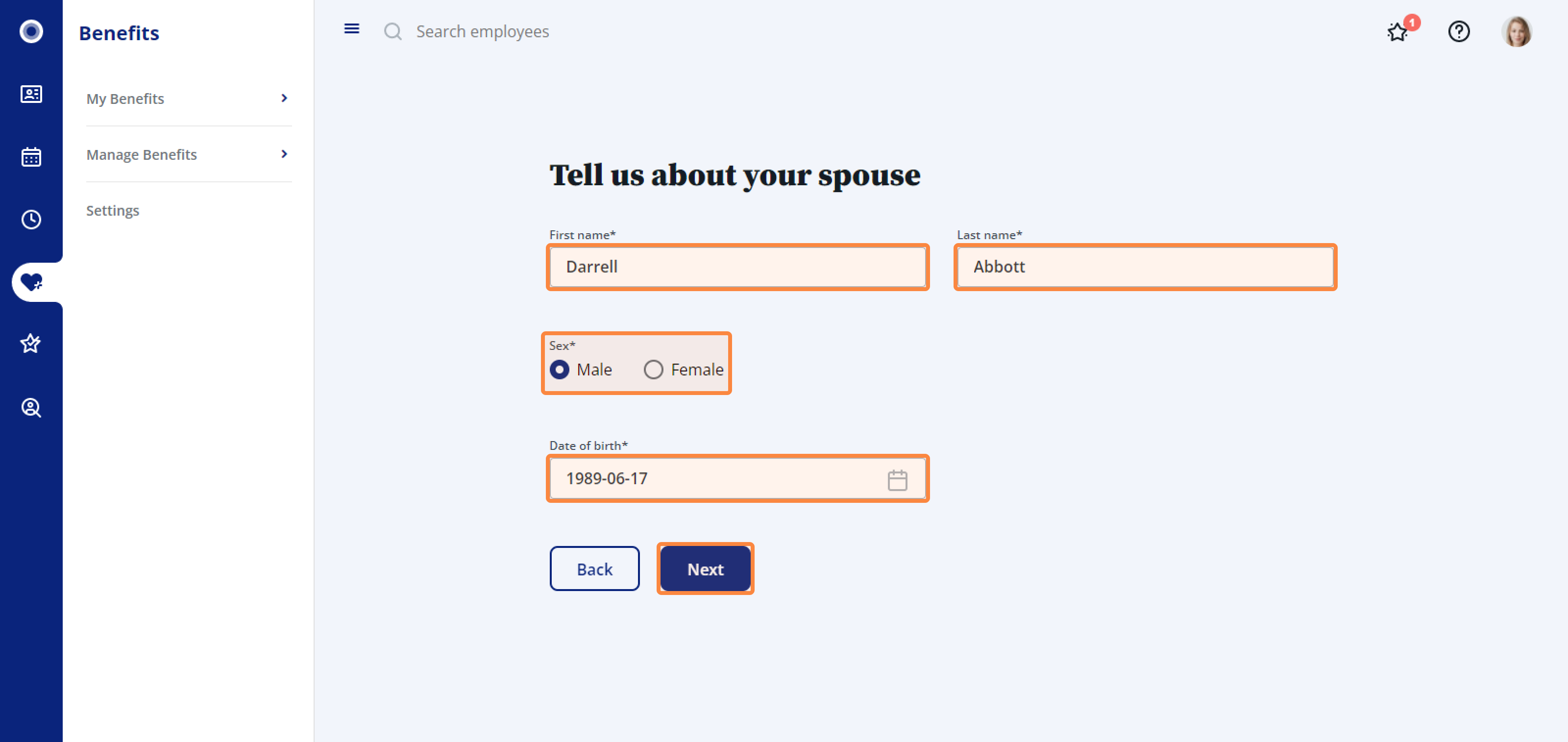Select the Female radio button
1568x742 pixels.
click(x=653, y=370)
